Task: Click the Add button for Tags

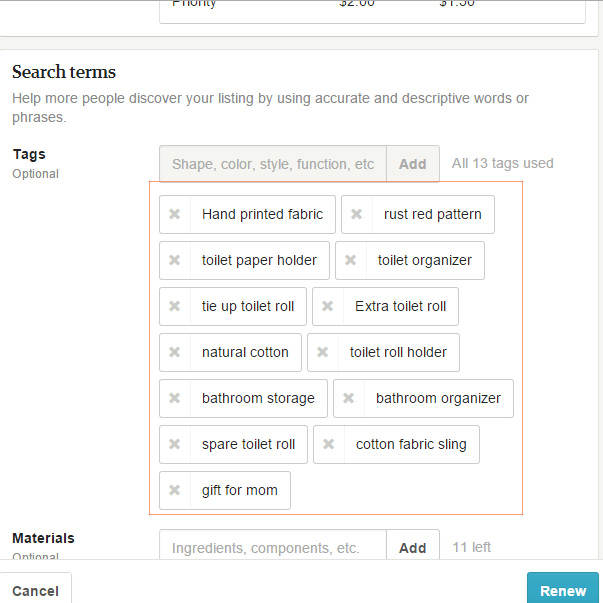Action: coord(413,164)
